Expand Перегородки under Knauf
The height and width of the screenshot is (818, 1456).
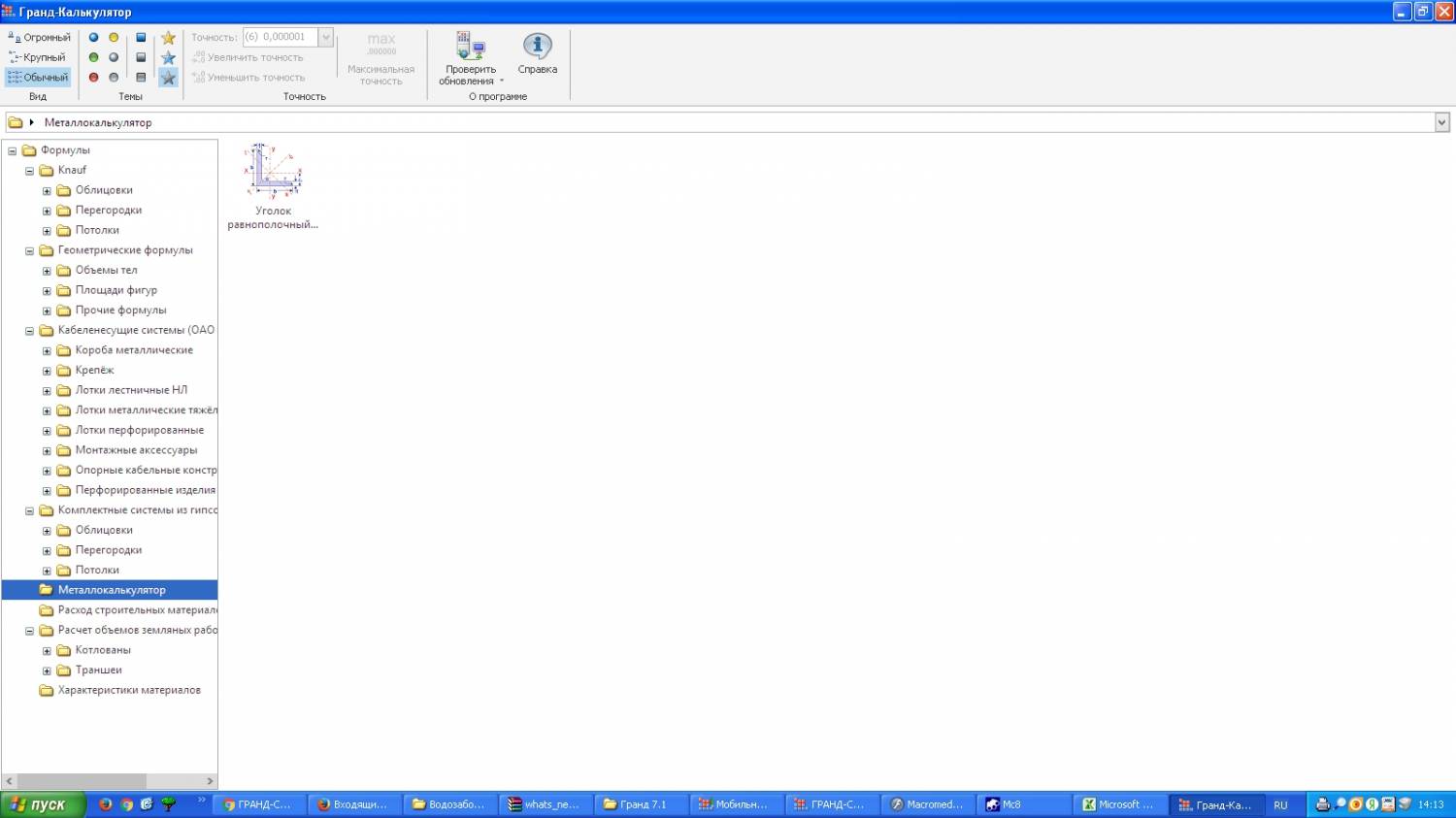[x=47, y=211]
